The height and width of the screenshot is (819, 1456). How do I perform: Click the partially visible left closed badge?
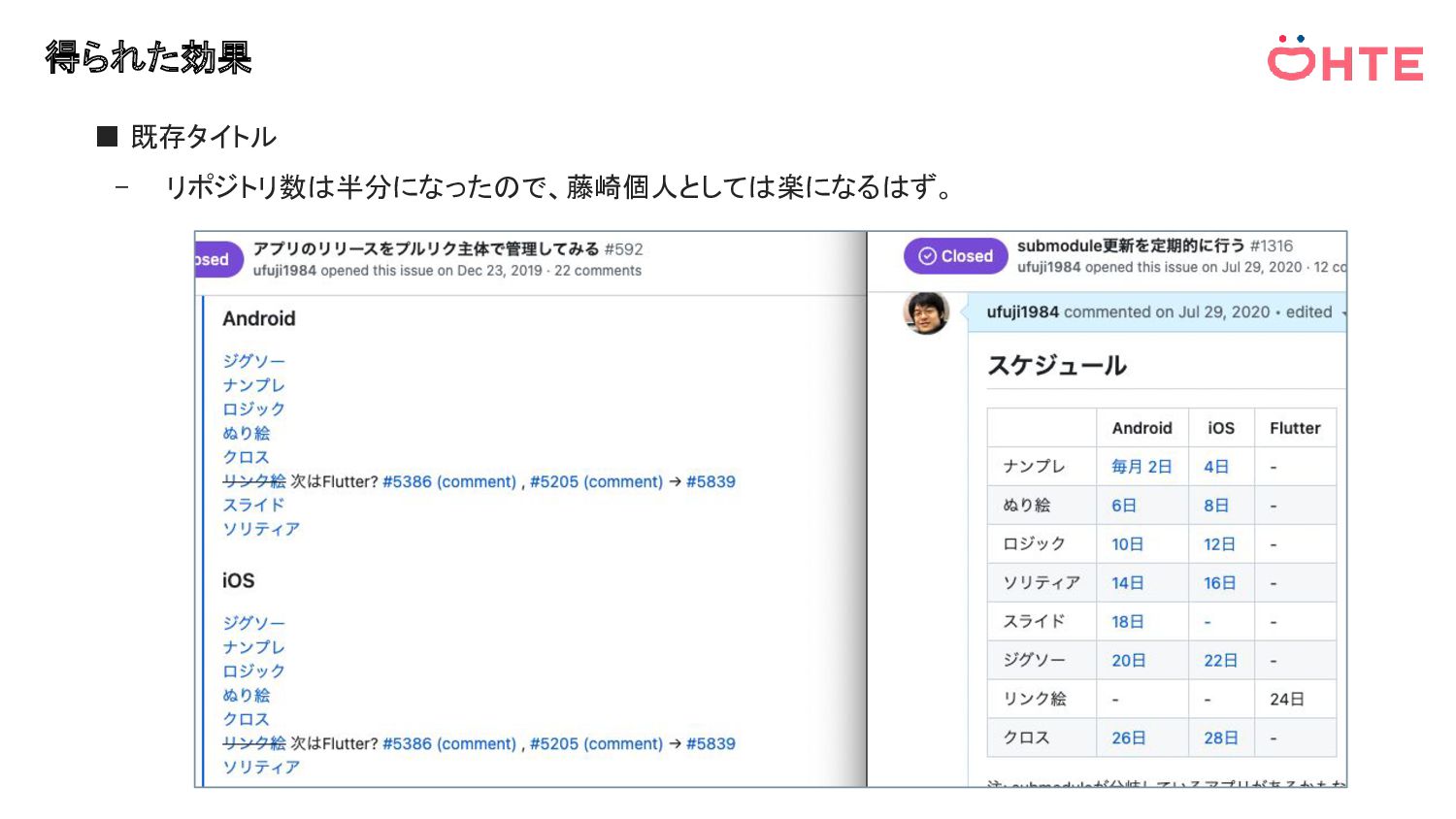point(218,259)
